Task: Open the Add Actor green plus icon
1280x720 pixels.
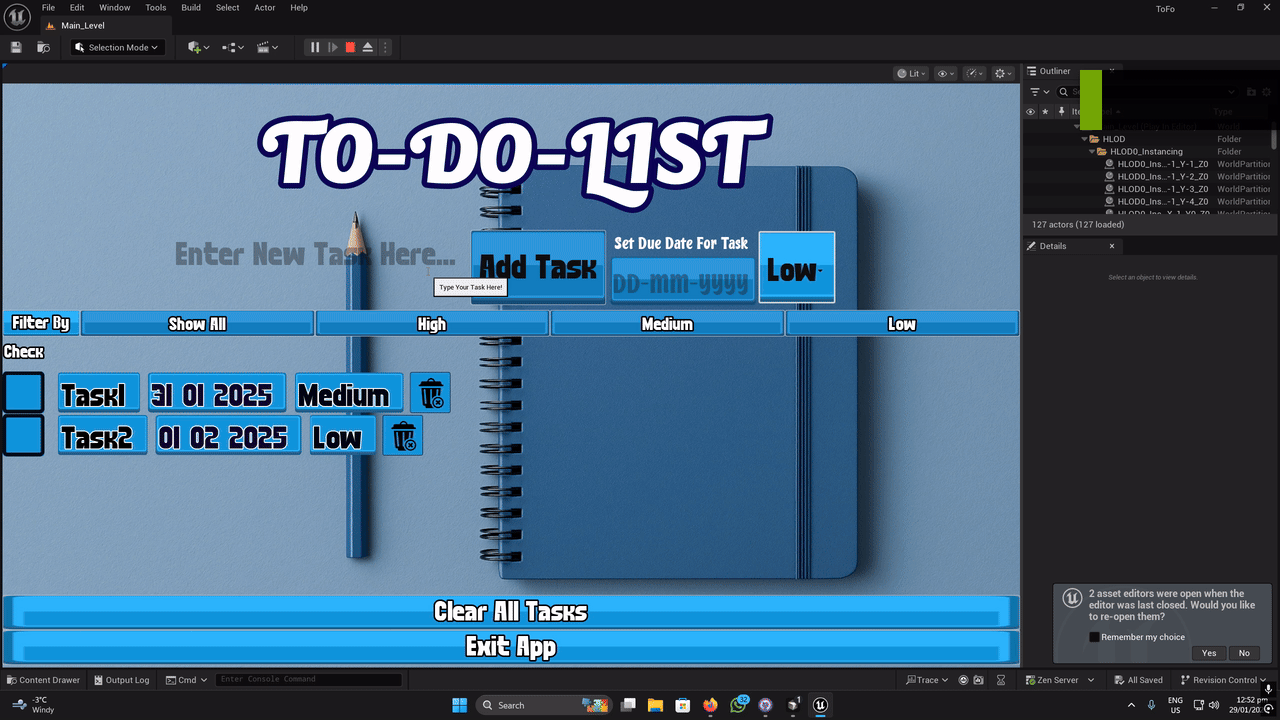Action: [x=193, y=47]
